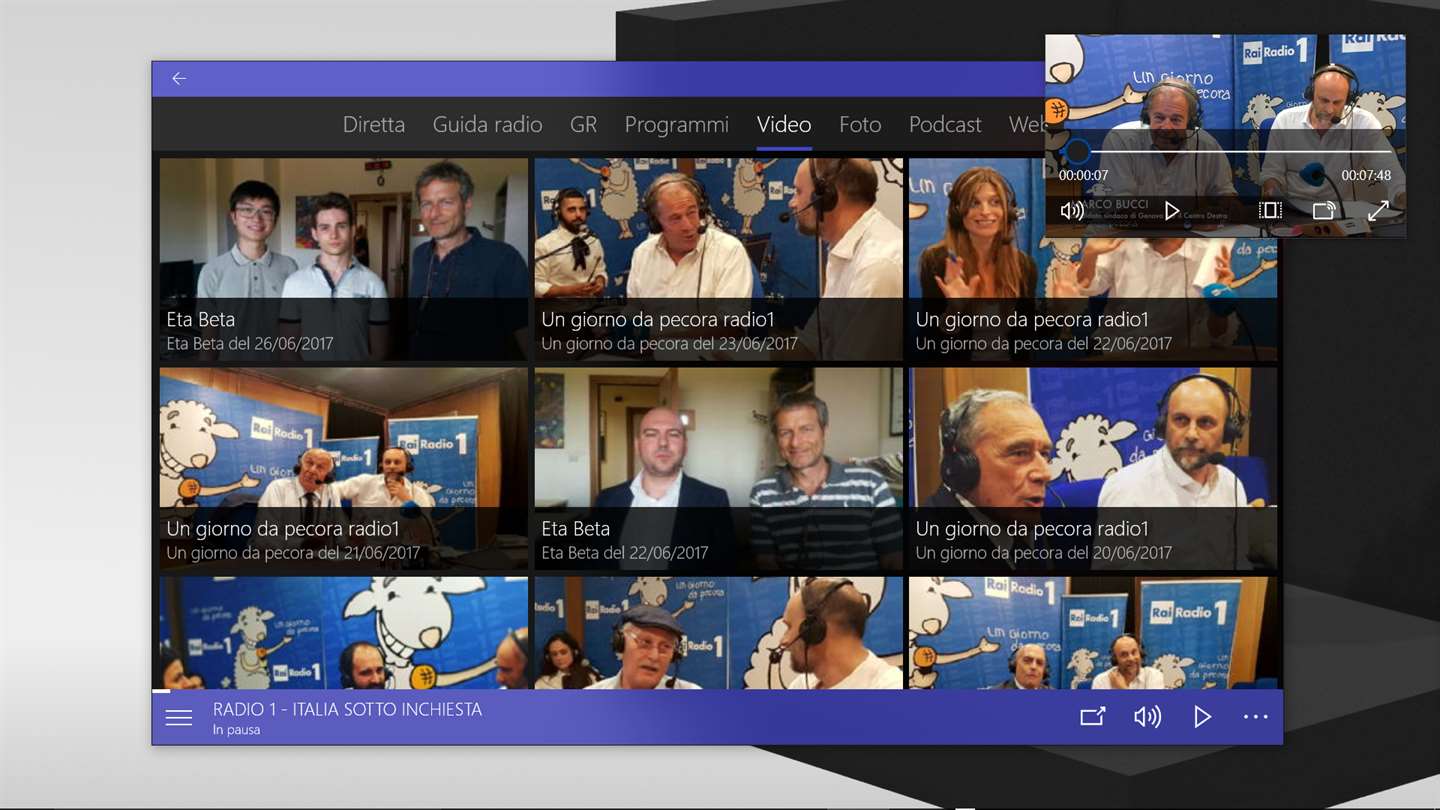Image resolution: width=1440 pixels, height=810 pixels.
Task: Click the 00:07:48 duration in mini player
Action: (x=1366, y=175)
